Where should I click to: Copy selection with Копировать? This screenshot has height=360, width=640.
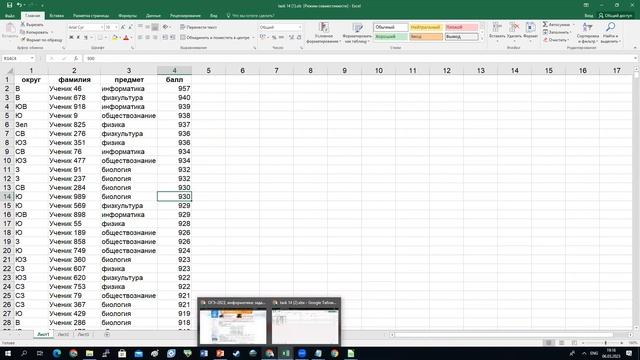(x=34, y=32)
